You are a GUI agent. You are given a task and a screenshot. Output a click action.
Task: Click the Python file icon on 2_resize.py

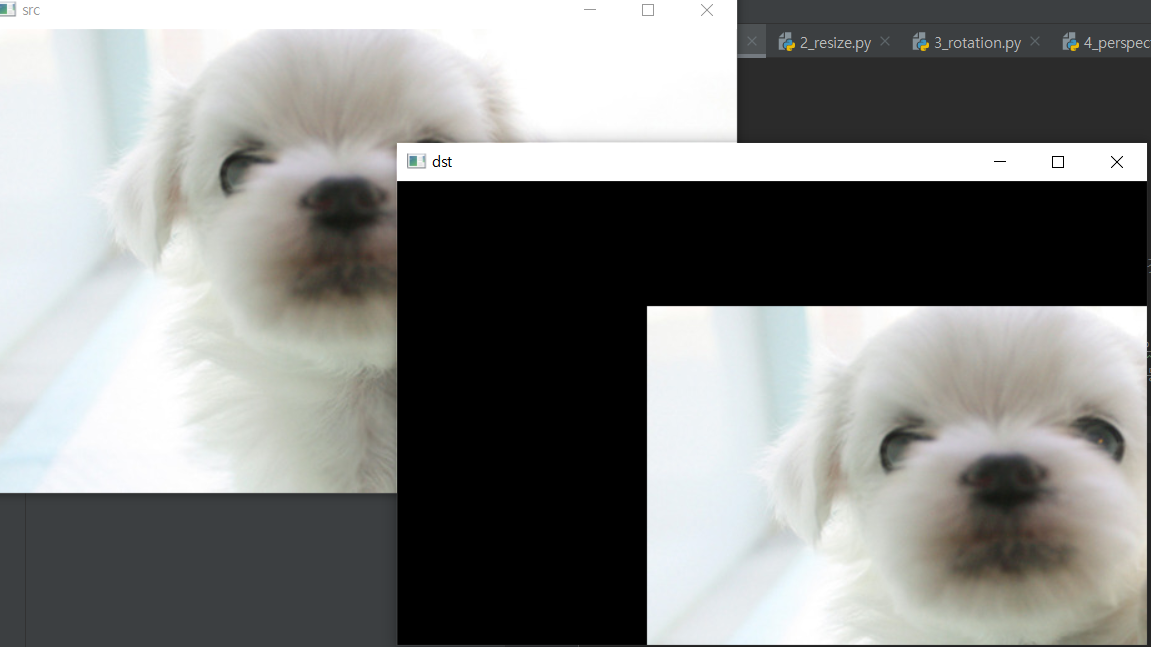pyautogui.click(x=786, y=43)
